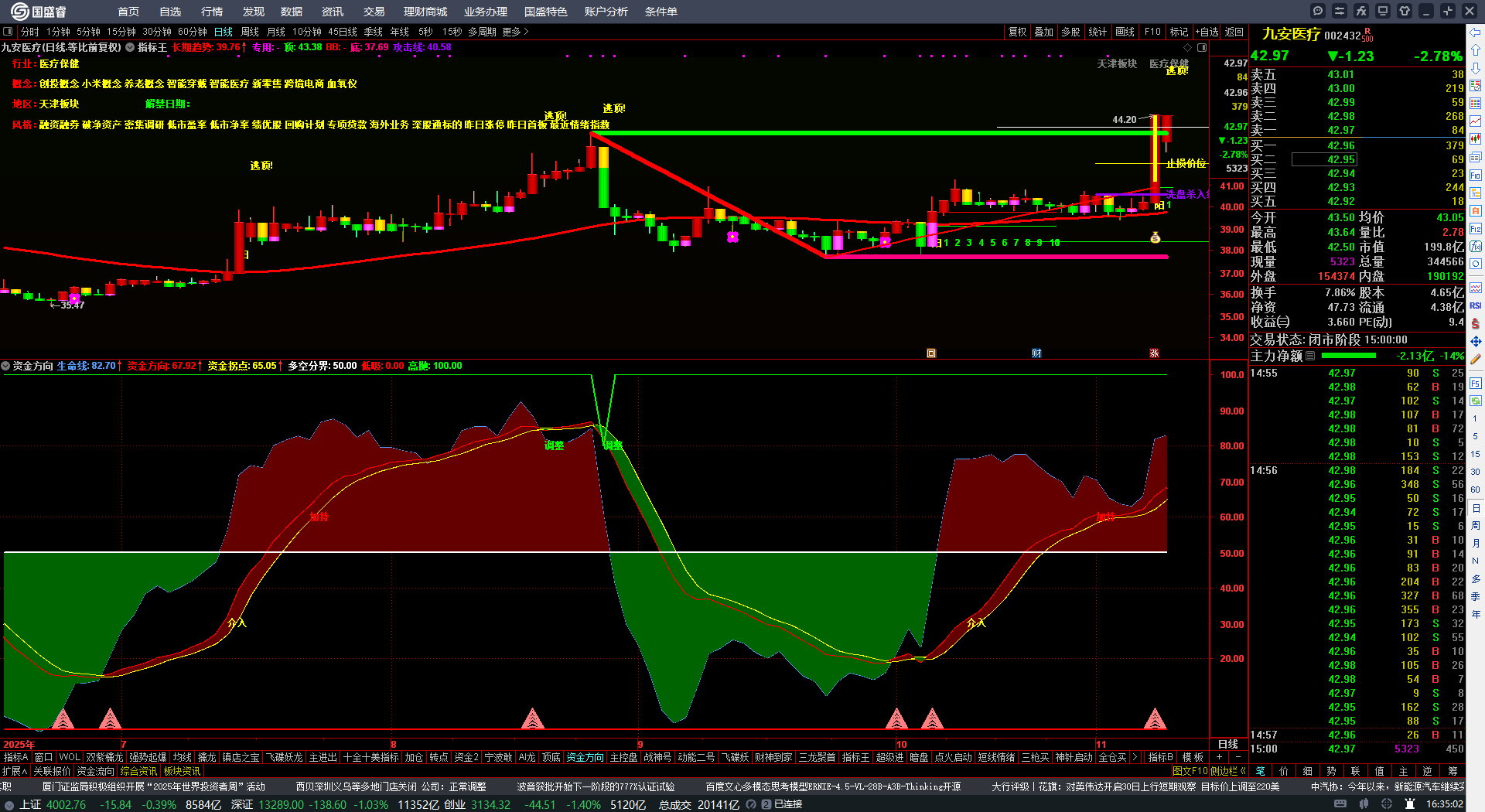Screen dimensions: 1485x812
Task: Open the sliders settings icon in title bar
Action: [1340, 11]
